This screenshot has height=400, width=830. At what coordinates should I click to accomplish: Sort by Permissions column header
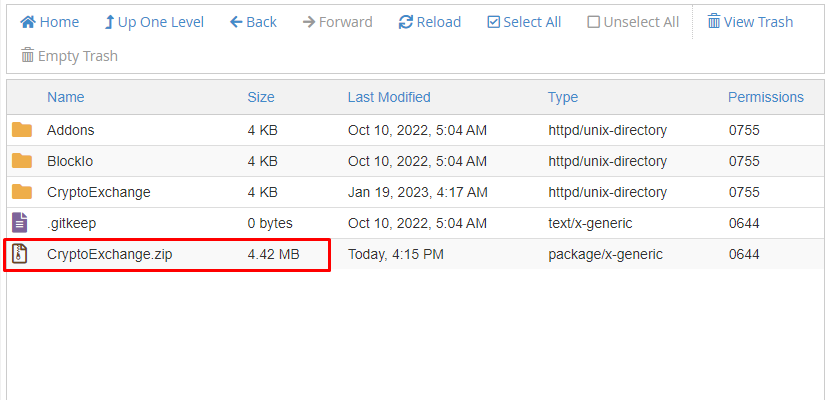pos(765,97)
